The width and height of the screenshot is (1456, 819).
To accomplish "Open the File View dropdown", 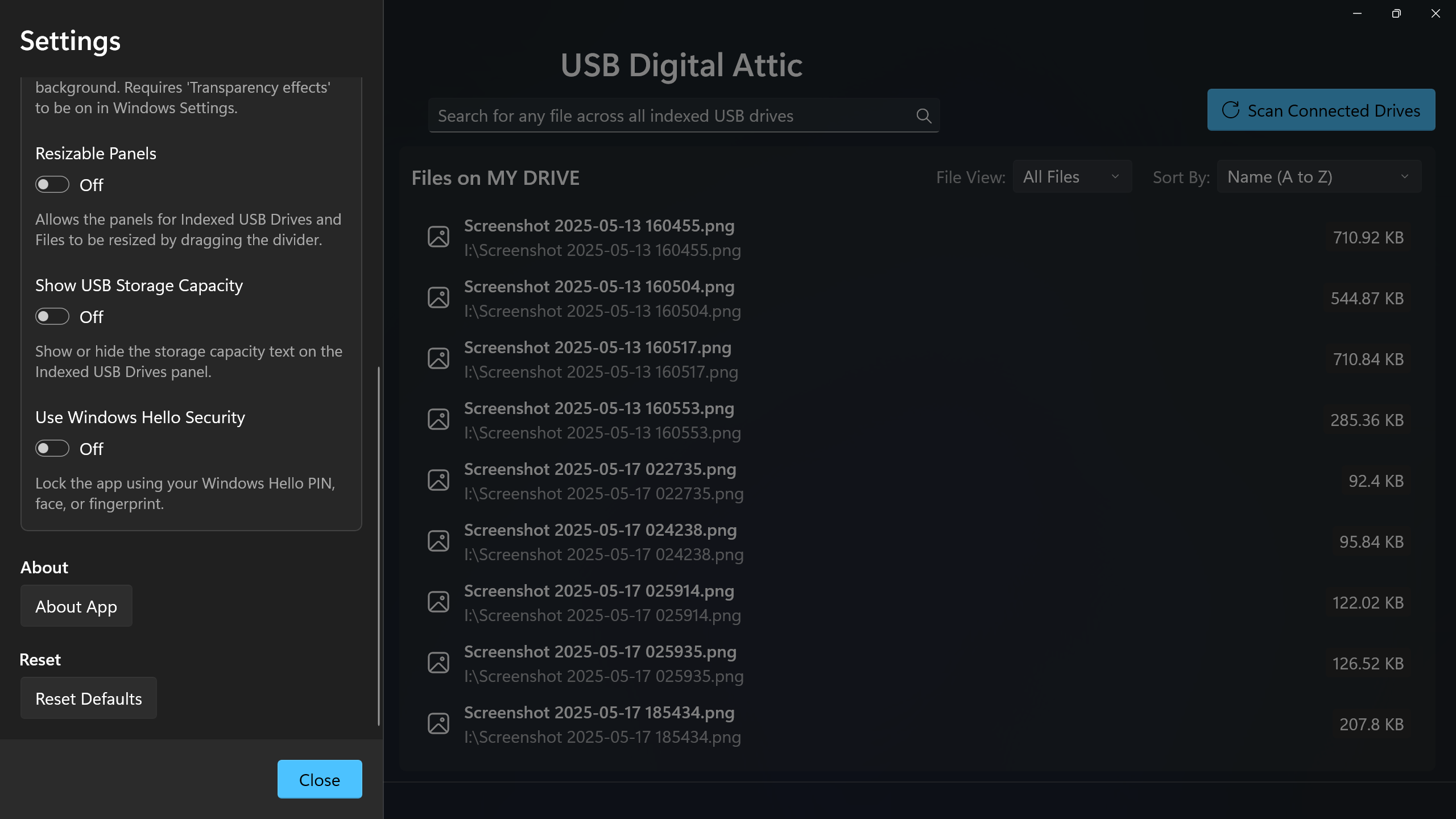I will (x=1072, y=176).
